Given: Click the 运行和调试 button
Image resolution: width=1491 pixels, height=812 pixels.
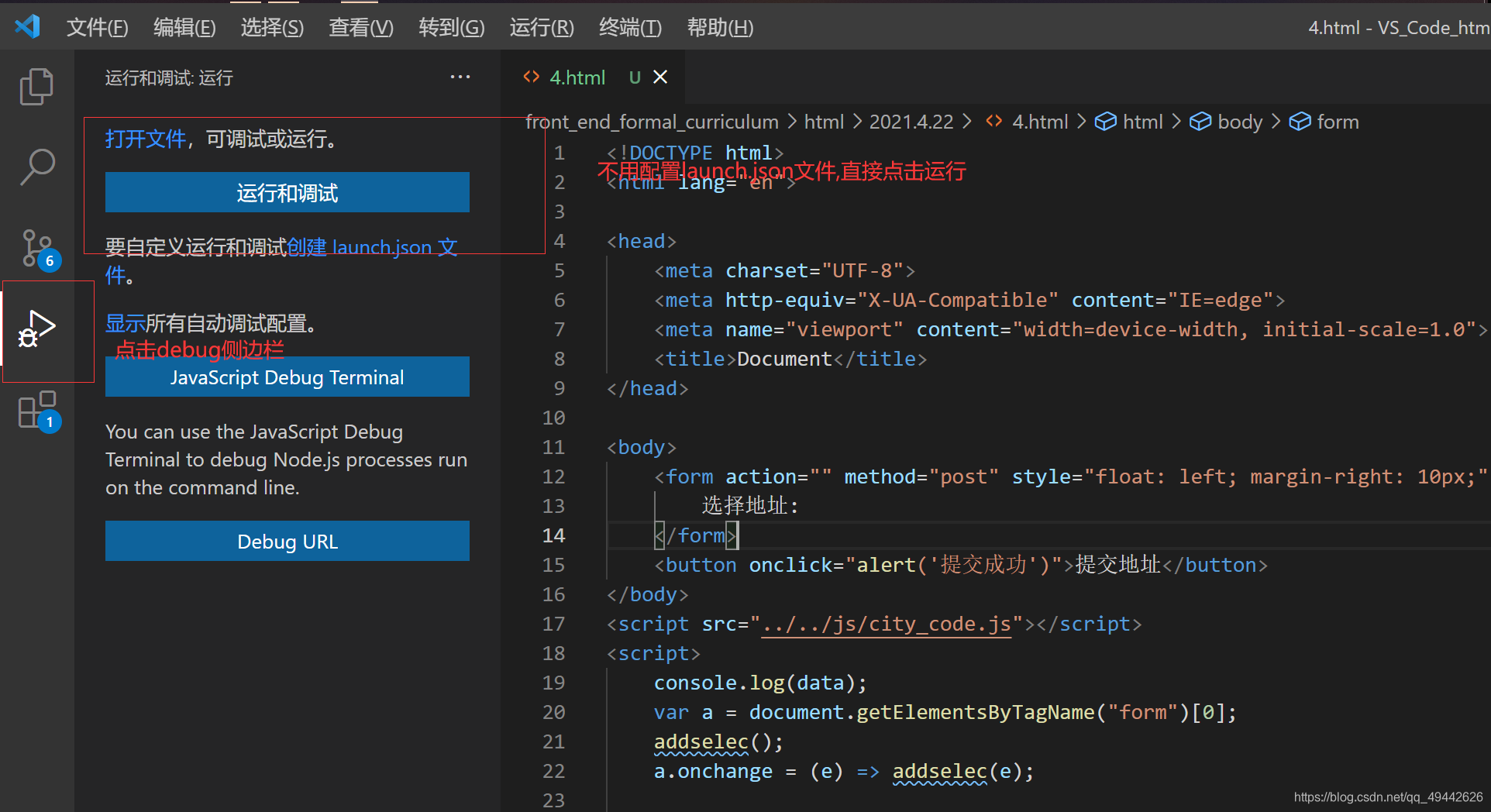Looking at the screenshot, I should 288,192.
